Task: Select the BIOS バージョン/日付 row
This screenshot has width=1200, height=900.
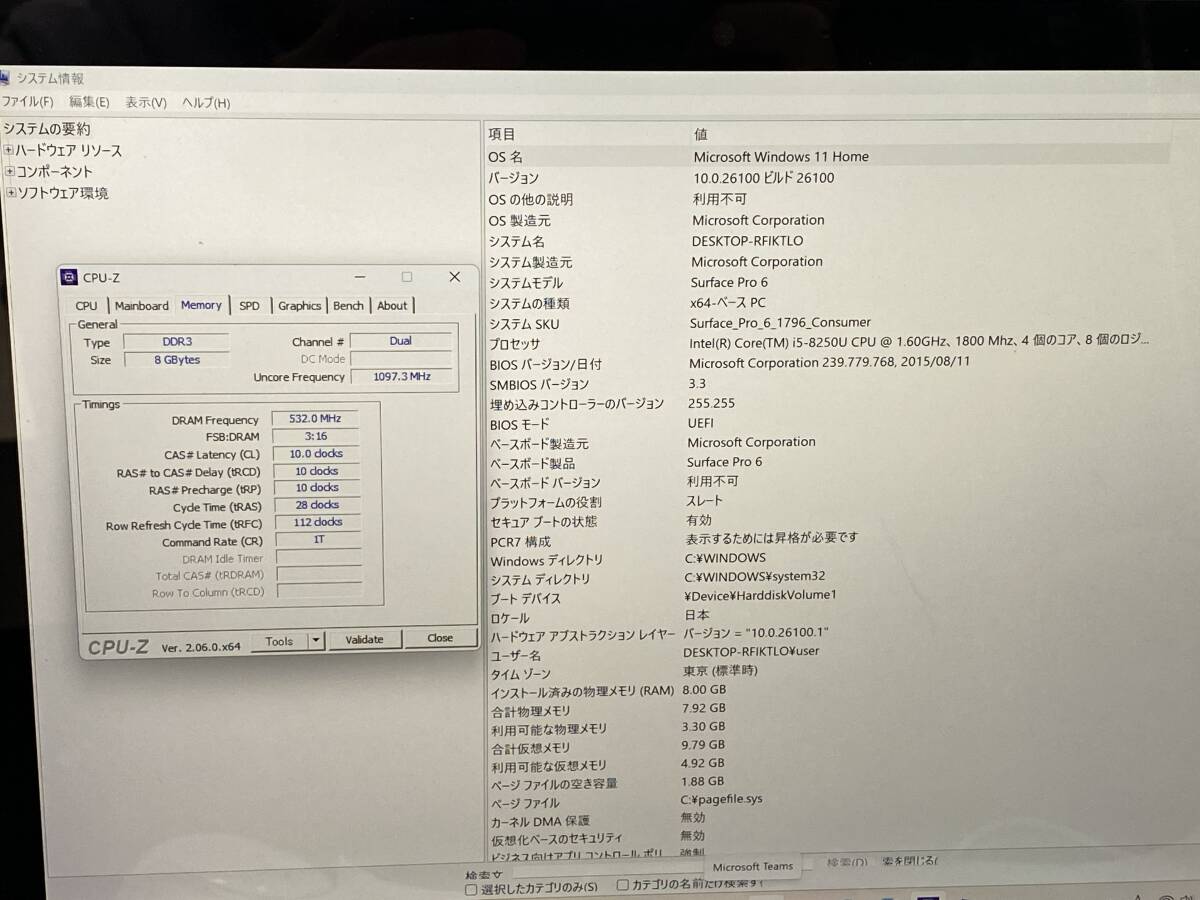Action: pyautogui.click(x=828, y=365)
